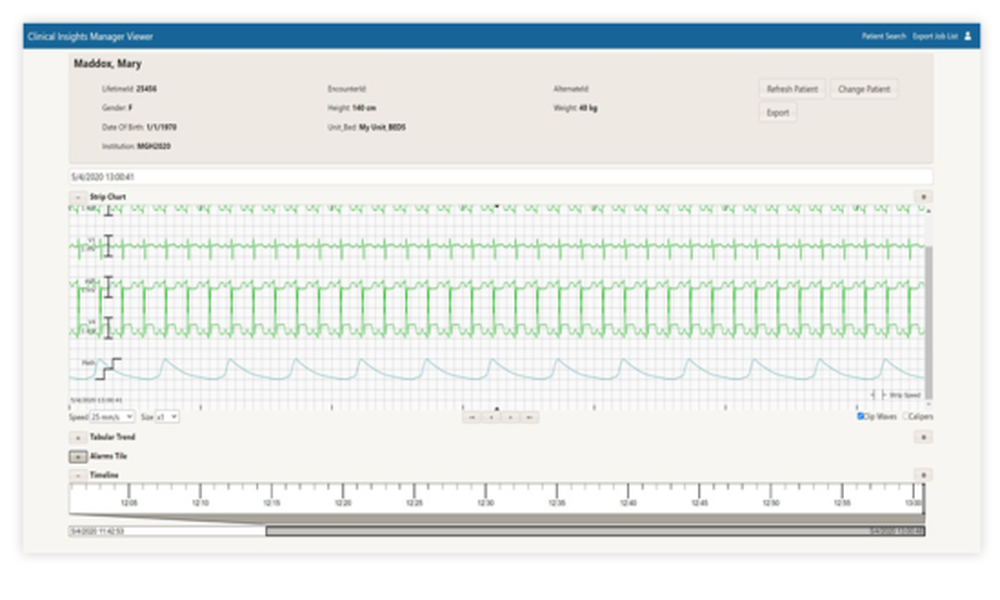1000x600 pixels.
Task: Click the Export button
Action: (777, 112)
